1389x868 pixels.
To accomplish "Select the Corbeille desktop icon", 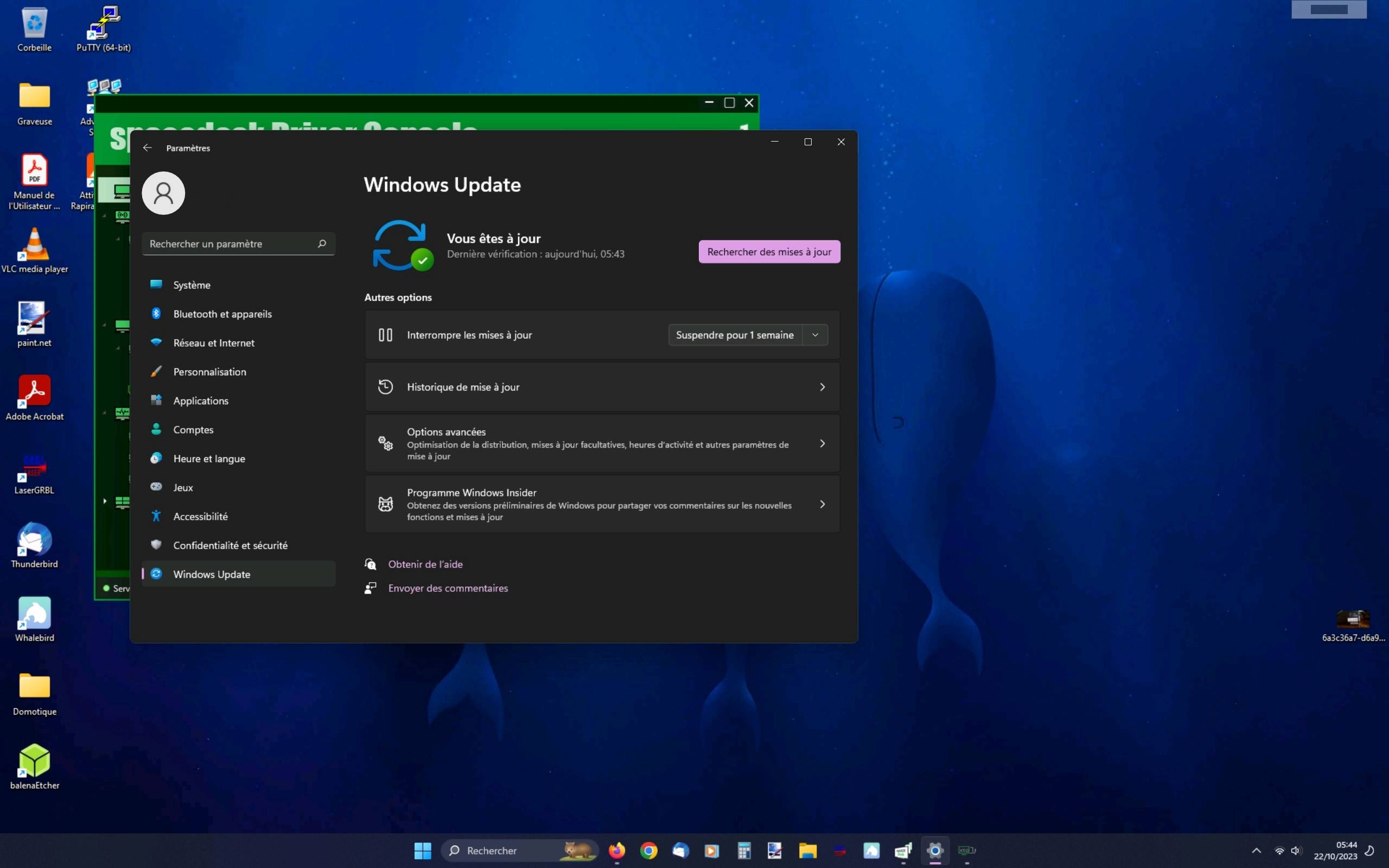I will pos(34,30).
